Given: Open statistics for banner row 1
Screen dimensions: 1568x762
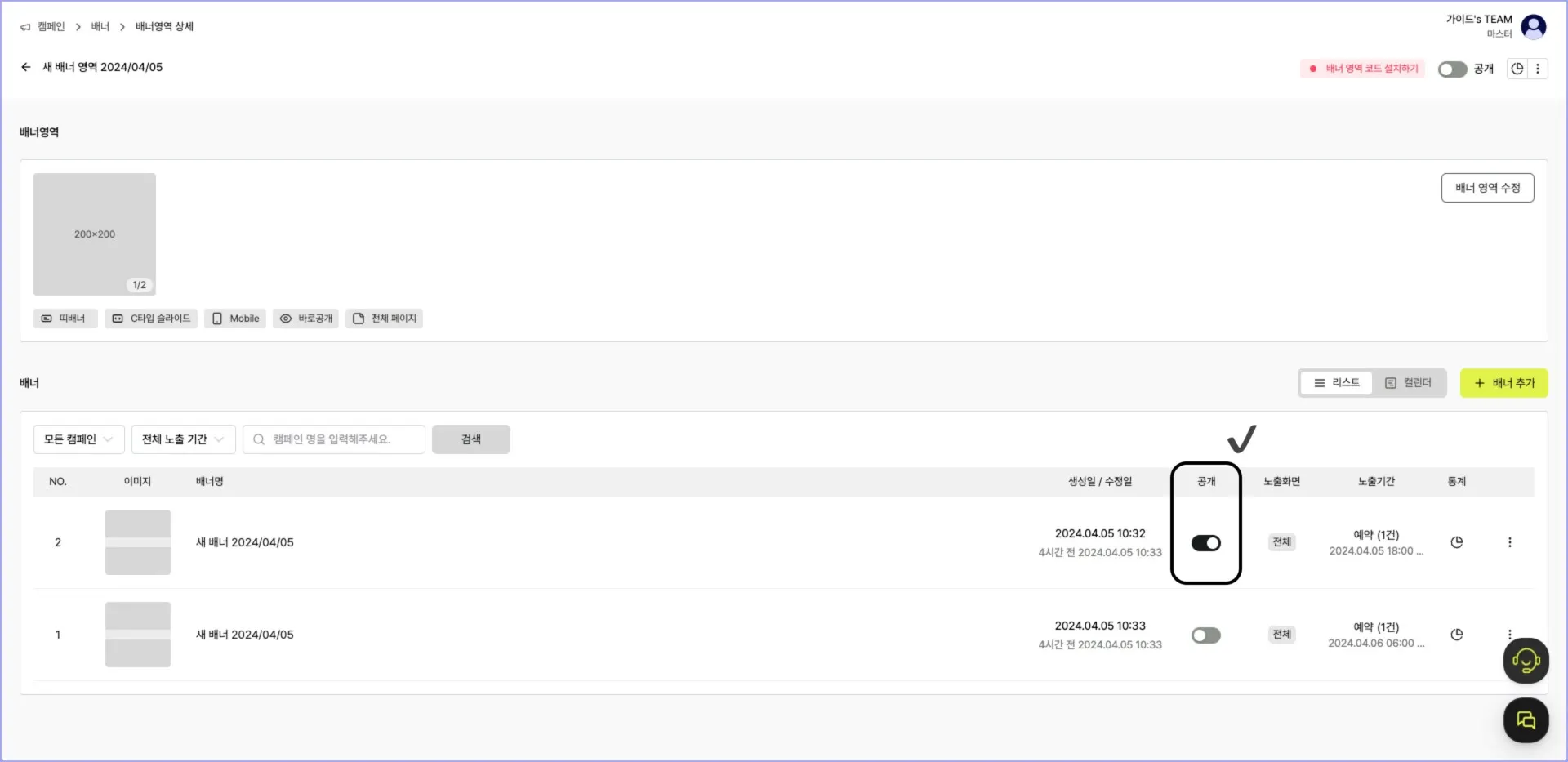Looking at the screenshot, I should (x=1457, y=635).
